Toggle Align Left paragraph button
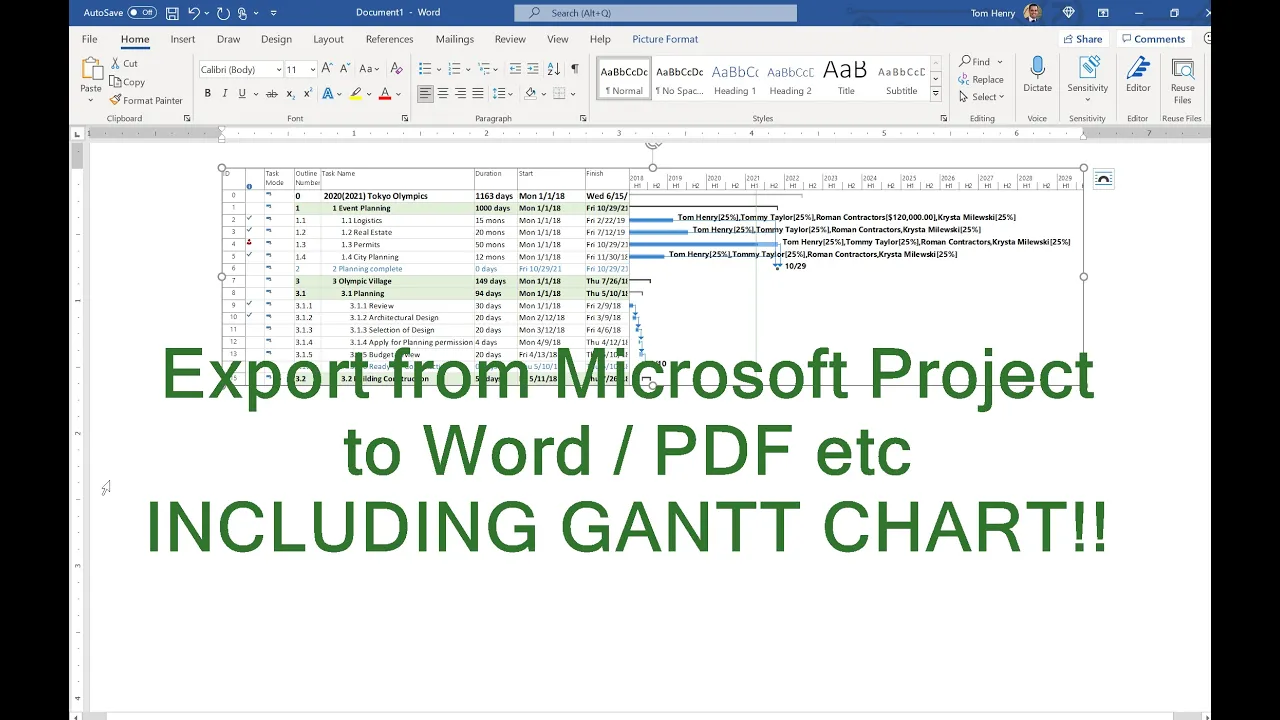Screen dimensions: 1280x720 tap(425, 94)
